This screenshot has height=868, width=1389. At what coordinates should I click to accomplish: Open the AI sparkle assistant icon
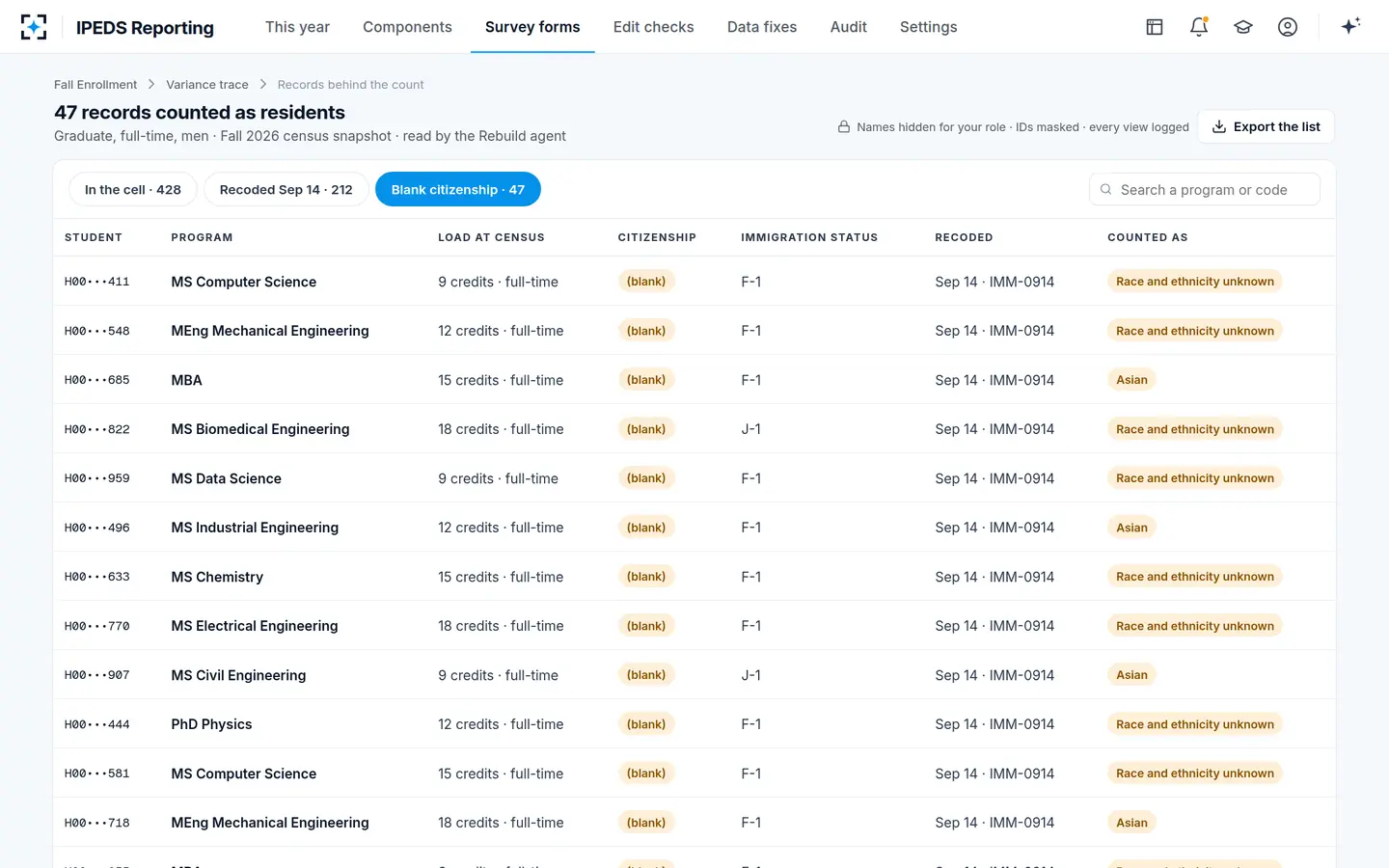tap(1350, 26)
